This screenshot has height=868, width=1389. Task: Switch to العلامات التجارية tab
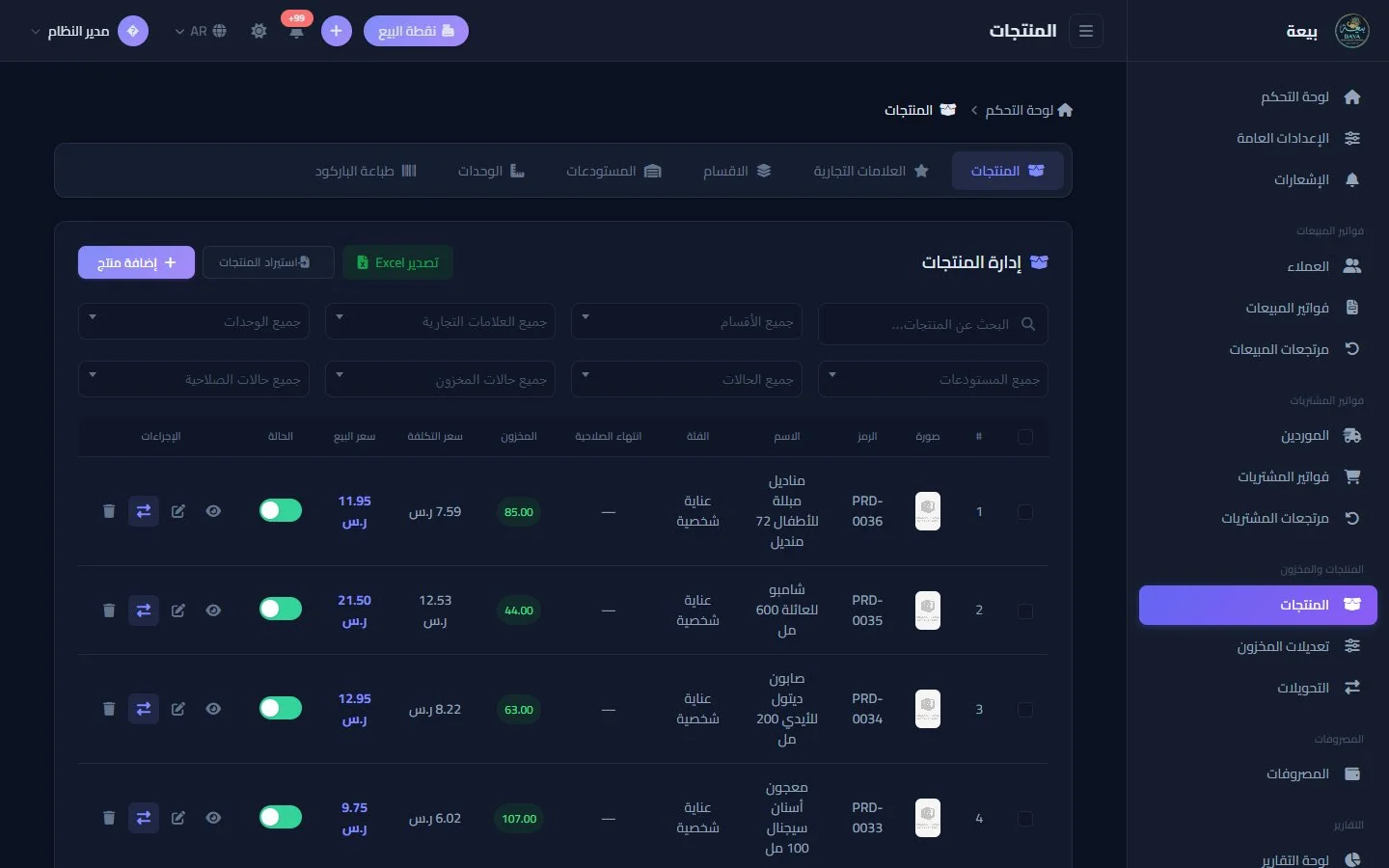pos(871,171)
